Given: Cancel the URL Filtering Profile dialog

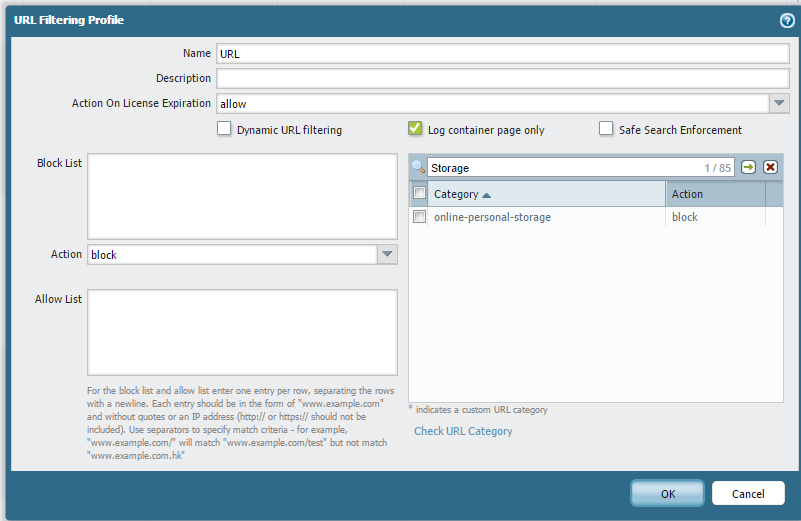Looking at the screenshot, I should (x=748, y=493).
